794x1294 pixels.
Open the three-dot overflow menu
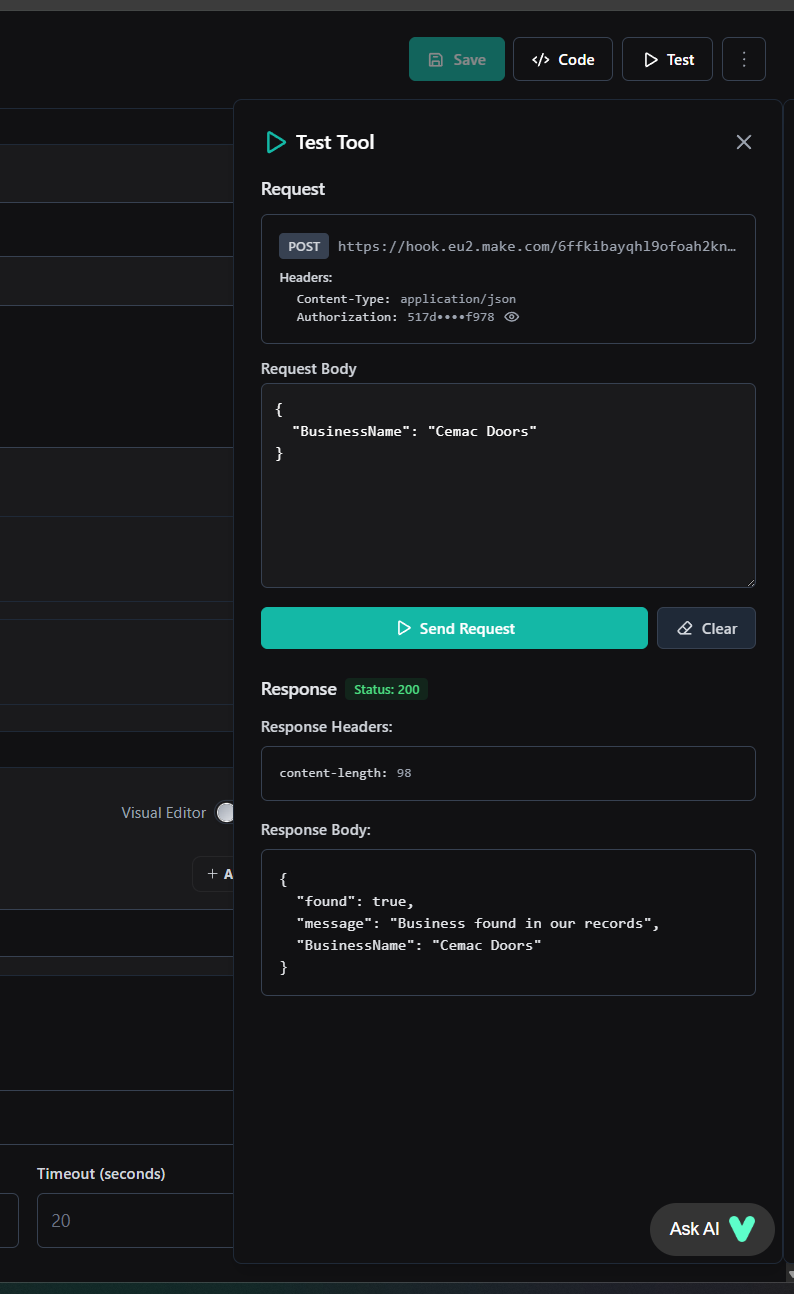[744, 58]
